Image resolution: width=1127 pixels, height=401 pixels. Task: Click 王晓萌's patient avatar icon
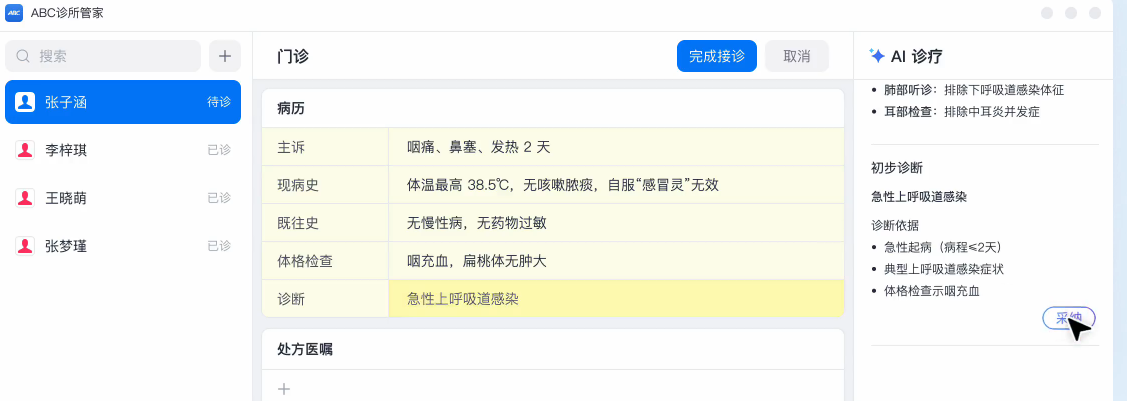[x=26, y=198]
